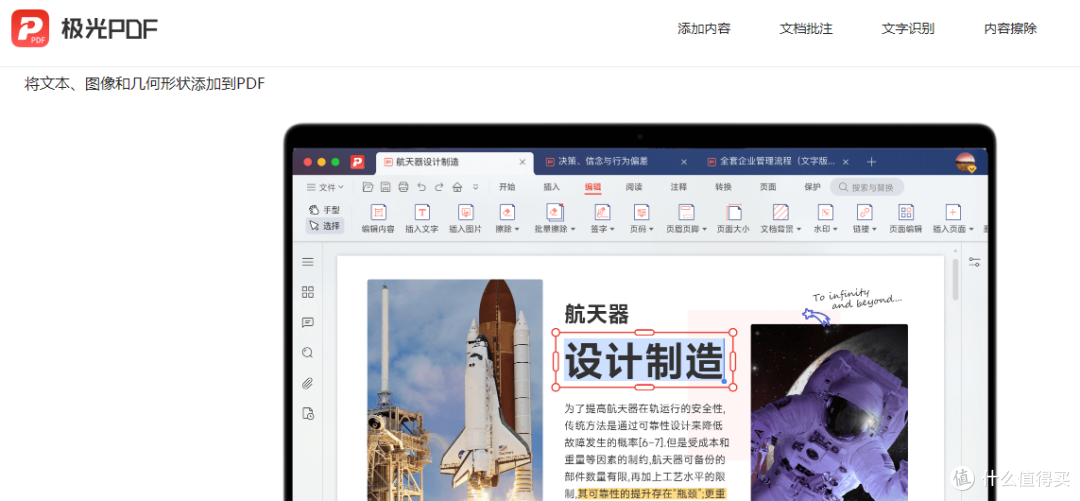This screenshot has height=501, width=1080.
Task: Open the 页面 ribbon tab
Action: tap(768, 187)
